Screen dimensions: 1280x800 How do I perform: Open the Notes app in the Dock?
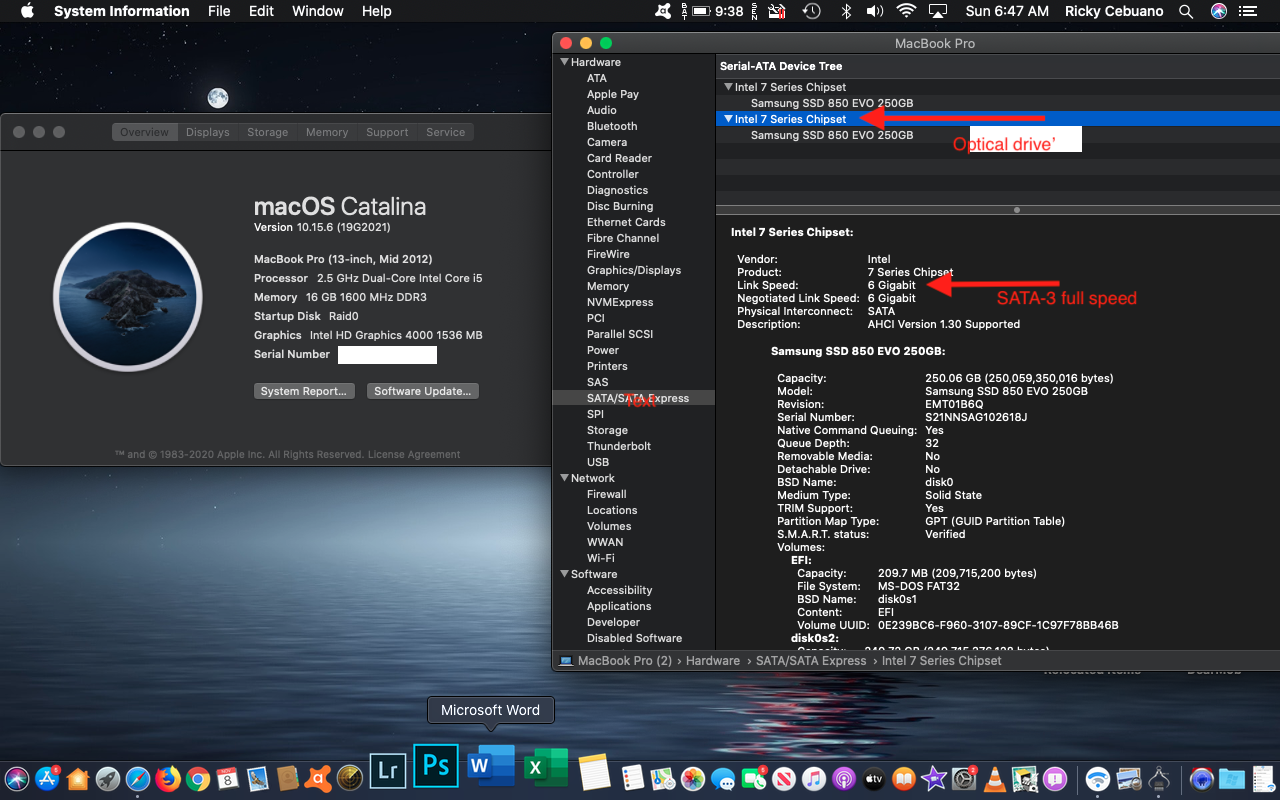tap(594, 772)
